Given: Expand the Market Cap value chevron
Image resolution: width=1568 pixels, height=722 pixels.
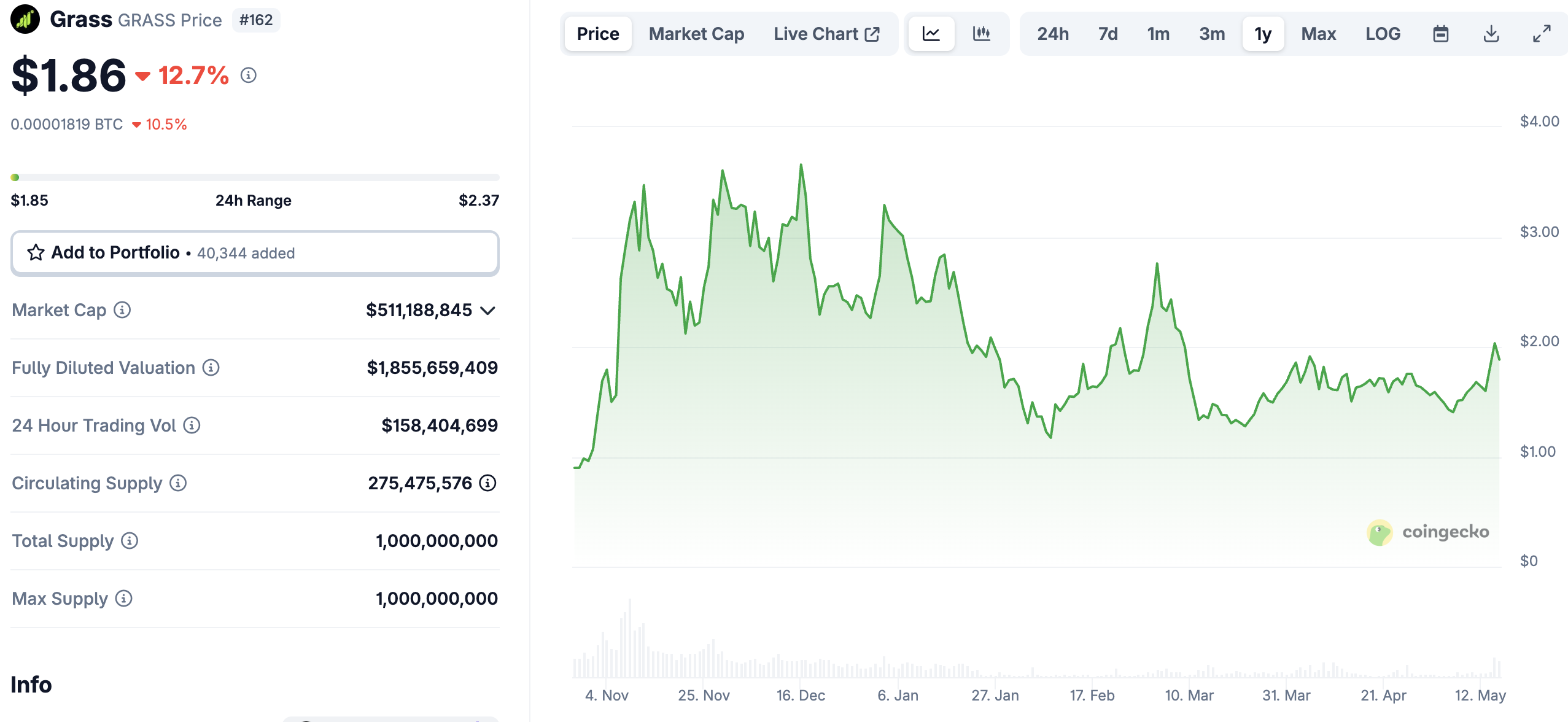Looking at the screenshot, I should [x=488, y=311].
